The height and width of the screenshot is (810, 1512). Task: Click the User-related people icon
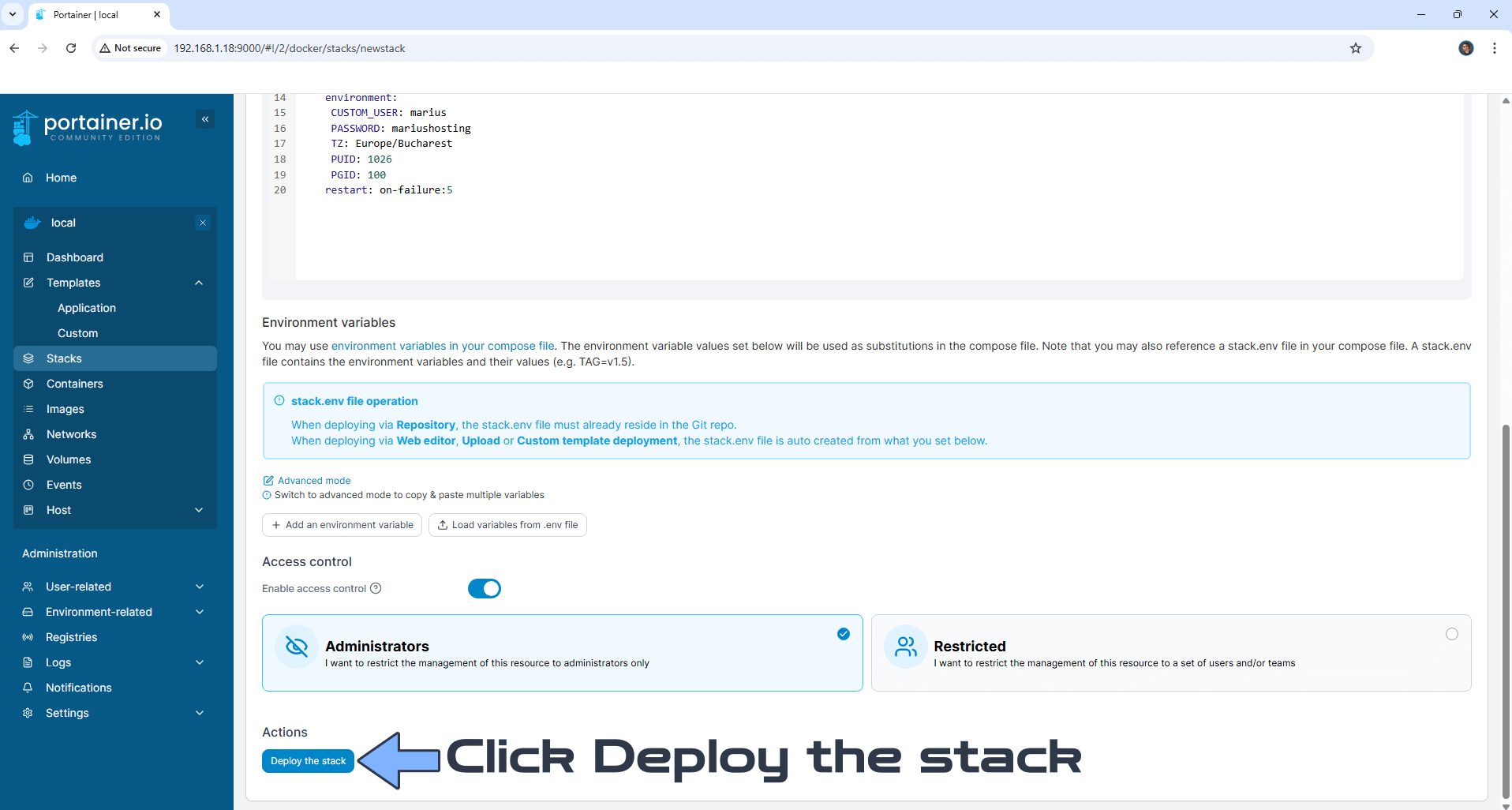coord(28,587)
